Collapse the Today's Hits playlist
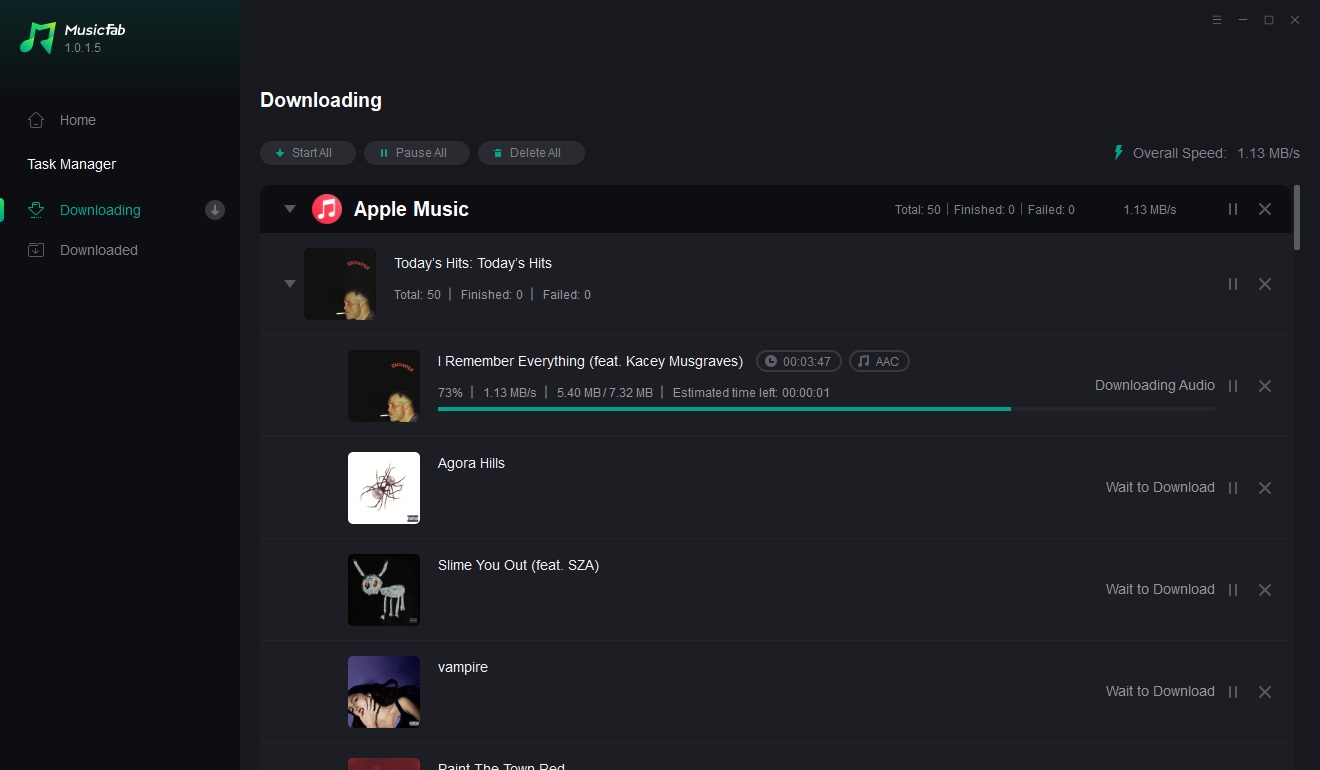The width and height of the screenshot is (1320, 770). point(290,284)
